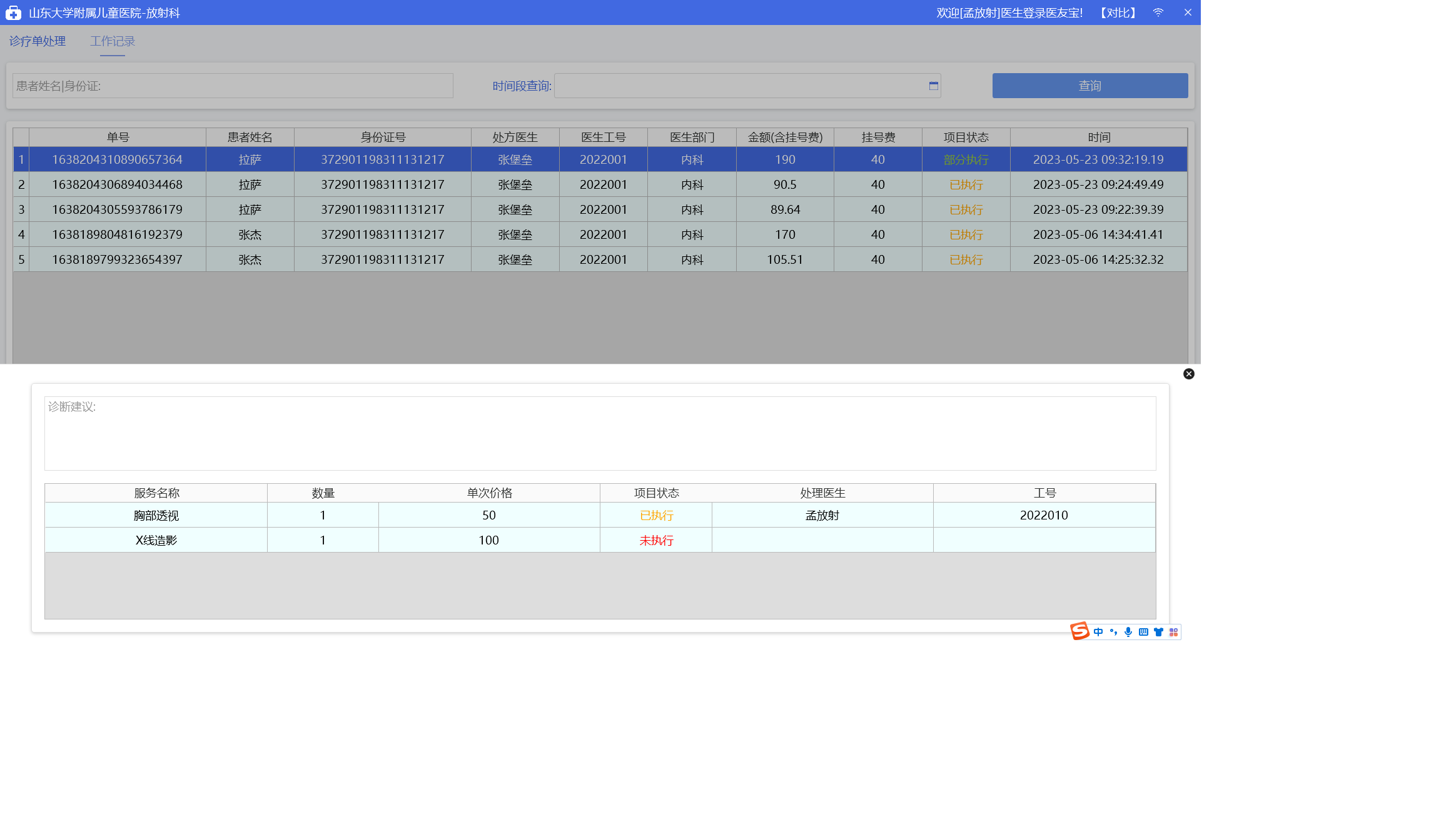This screenshot has height=837, width=1456.
Task: Open the IME skin shirt icon
Action: (1158, 632)
